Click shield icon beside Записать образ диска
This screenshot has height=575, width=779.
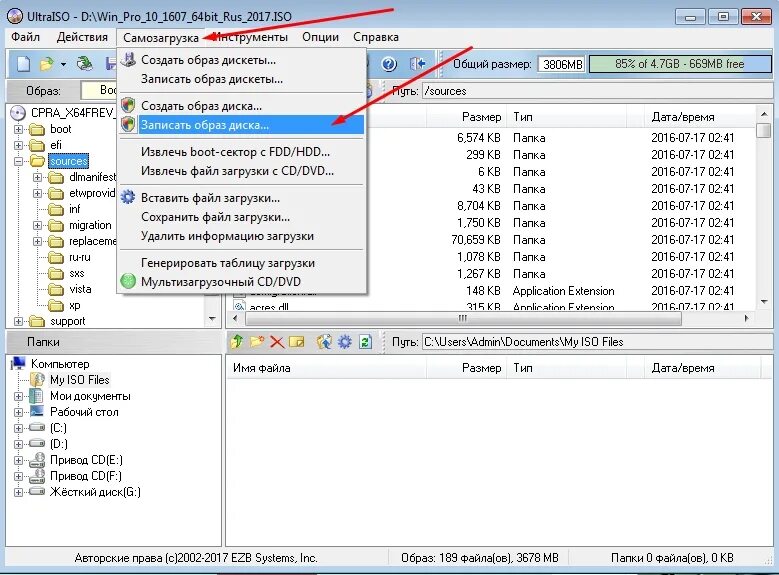pyautogui.click(x=128, y=124)
